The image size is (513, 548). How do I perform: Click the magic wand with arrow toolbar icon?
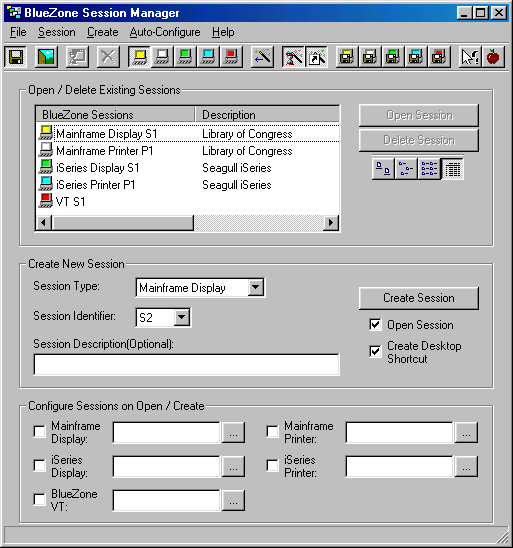click(x=262, y=57)
